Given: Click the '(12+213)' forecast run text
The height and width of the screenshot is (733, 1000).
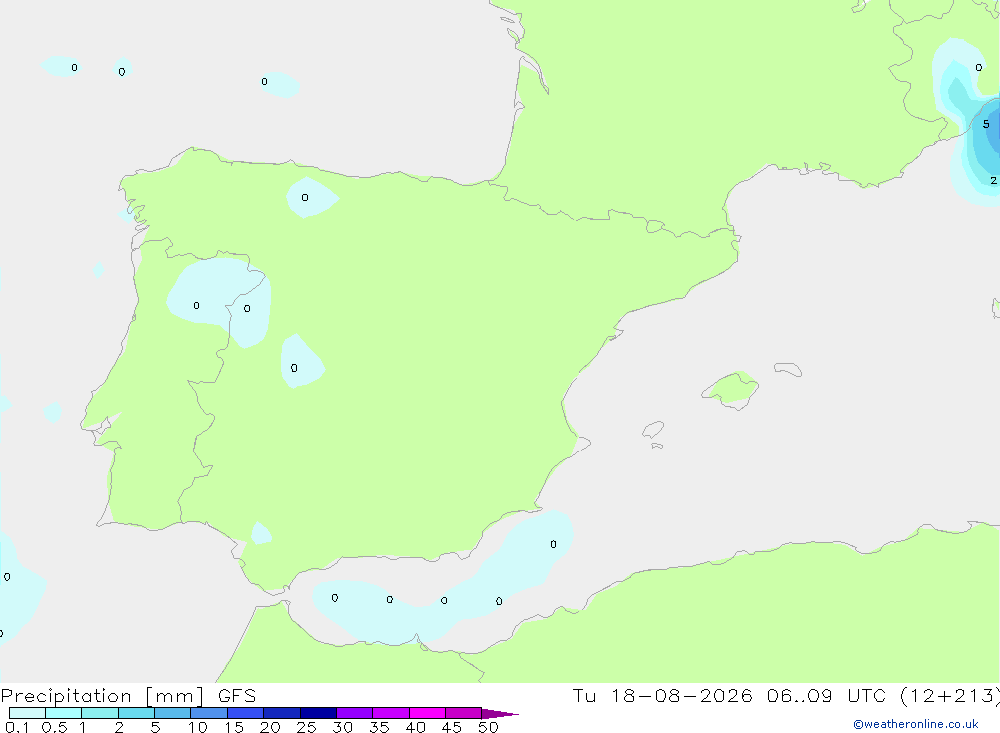Looking at the screenshot, I should click(x=950, y=696).
